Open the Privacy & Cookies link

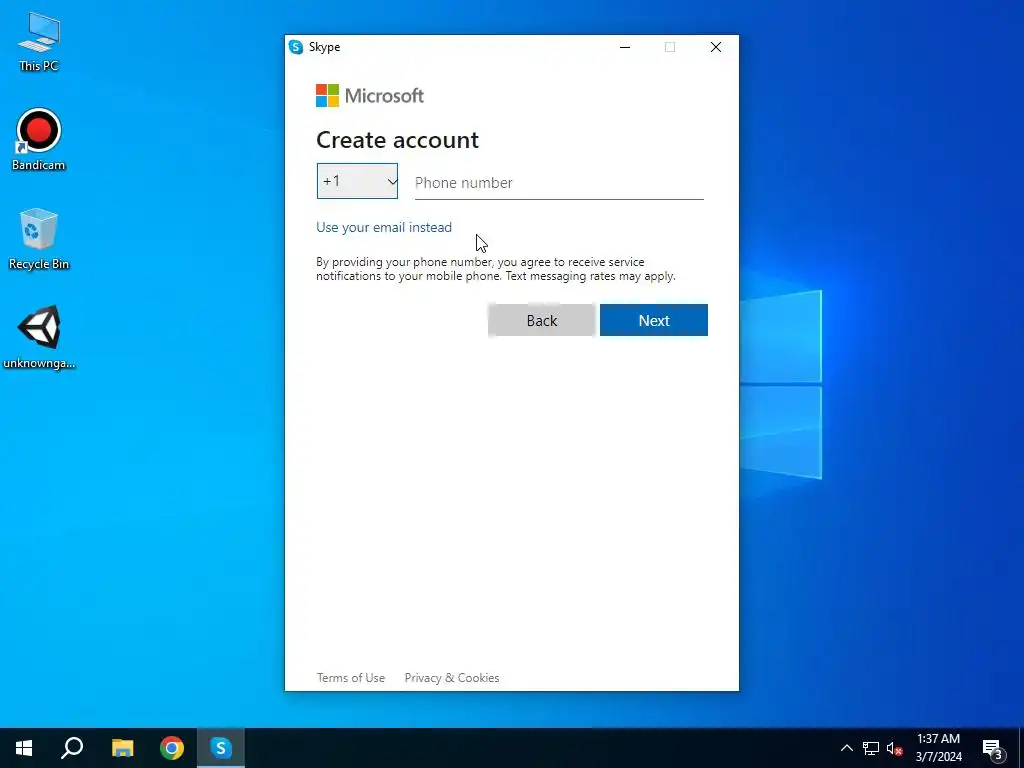coord(452,678)
